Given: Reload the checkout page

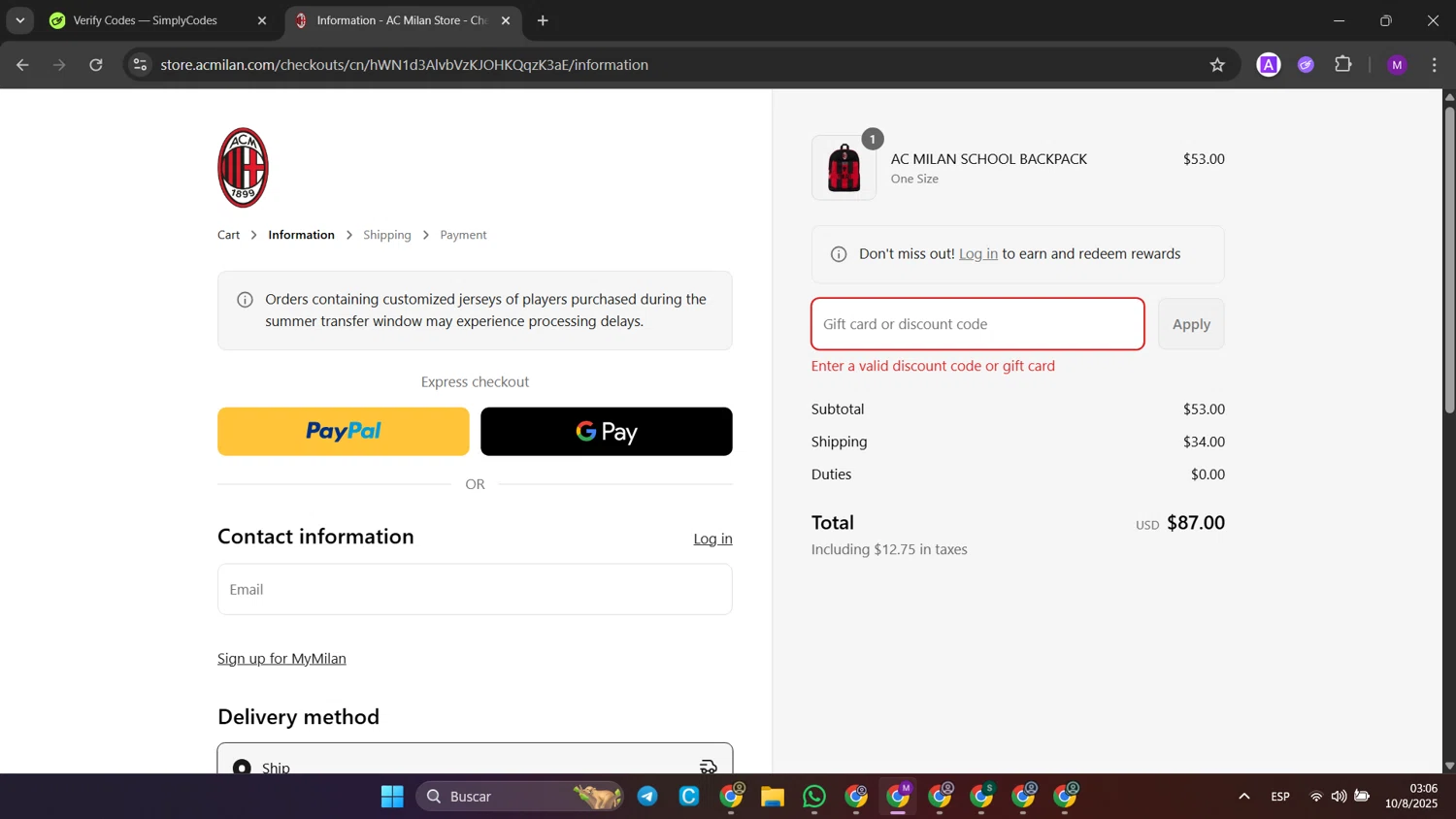Looking at the screenshot, I should click(96, 65).
